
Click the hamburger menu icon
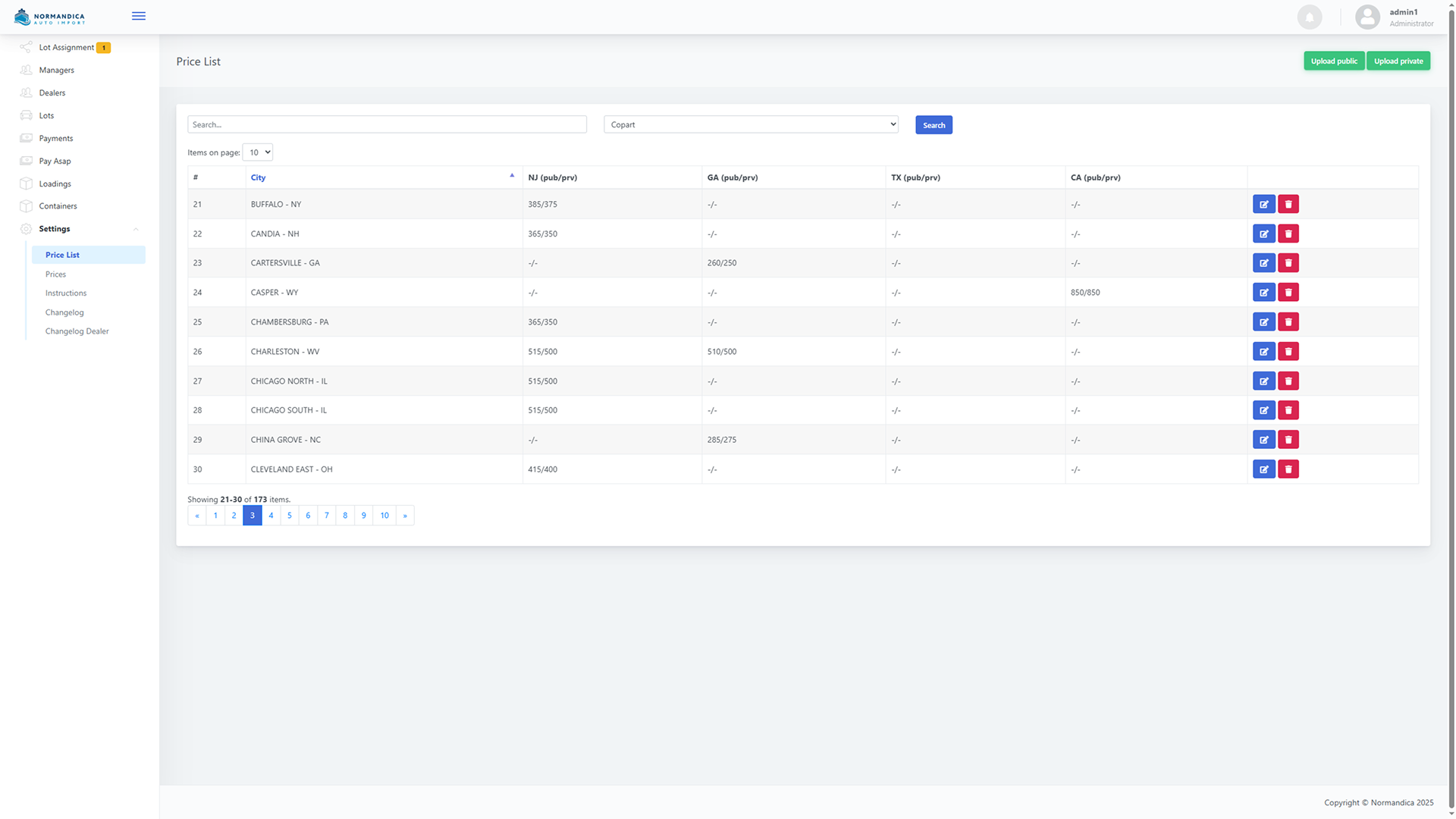(138, 16)
